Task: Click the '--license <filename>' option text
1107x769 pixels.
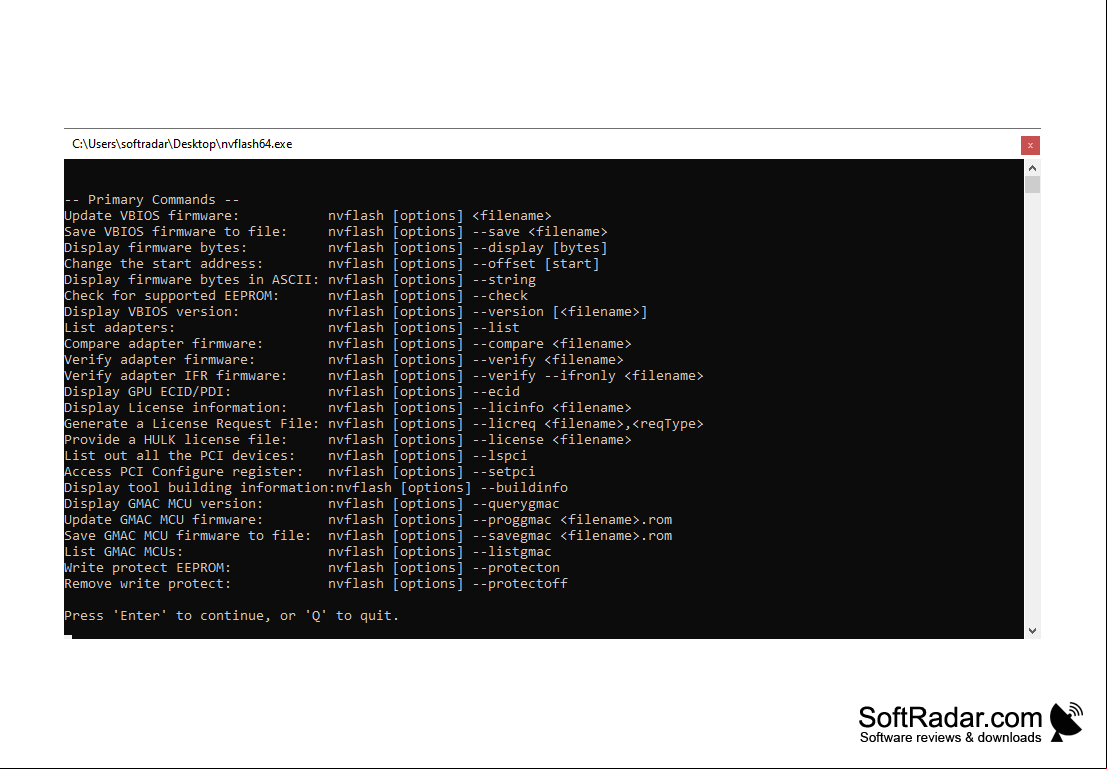Action: pyautogui.click(x=552, y=440)
